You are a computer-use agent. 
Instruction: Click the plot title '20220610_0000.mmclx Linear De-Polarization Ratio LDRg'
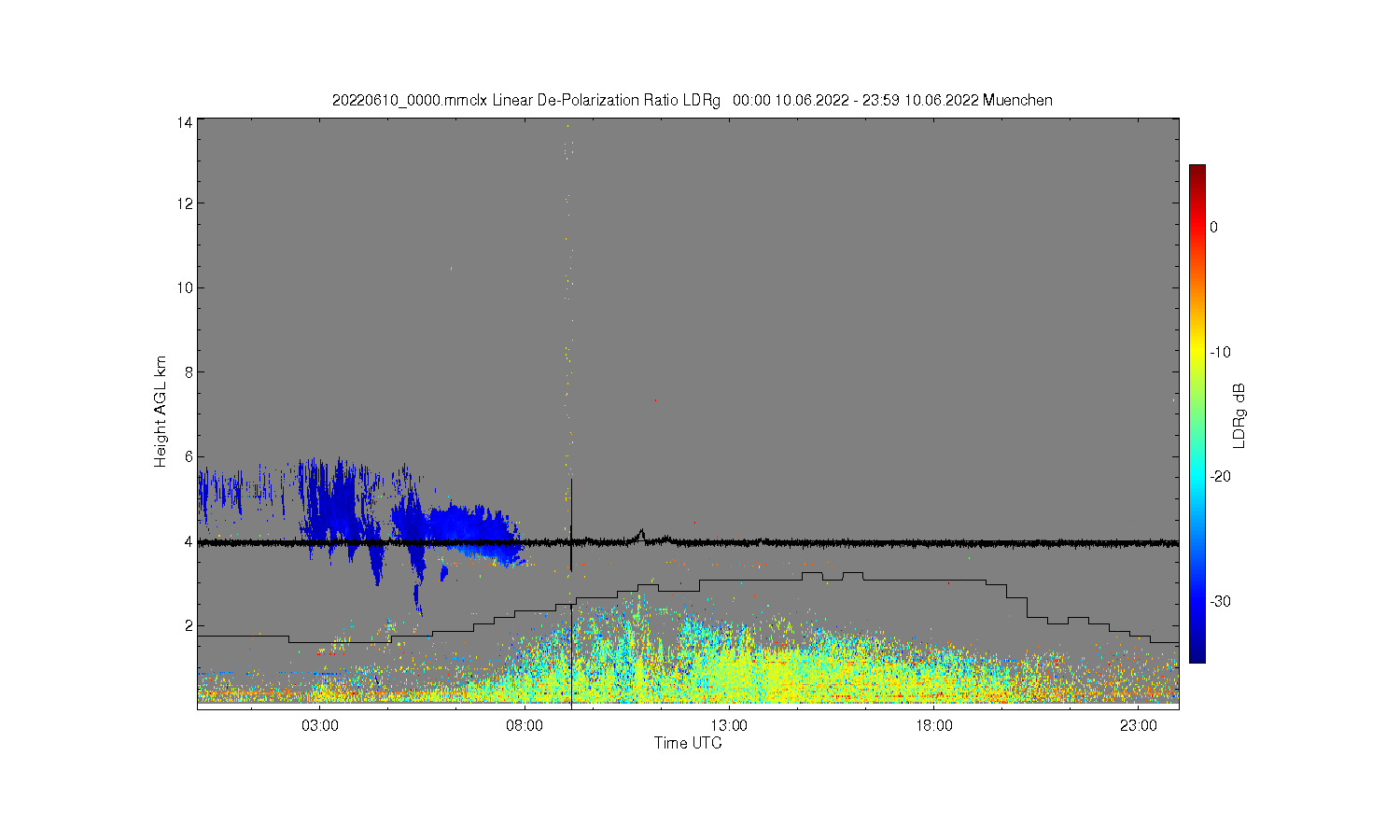pos(526,100)
